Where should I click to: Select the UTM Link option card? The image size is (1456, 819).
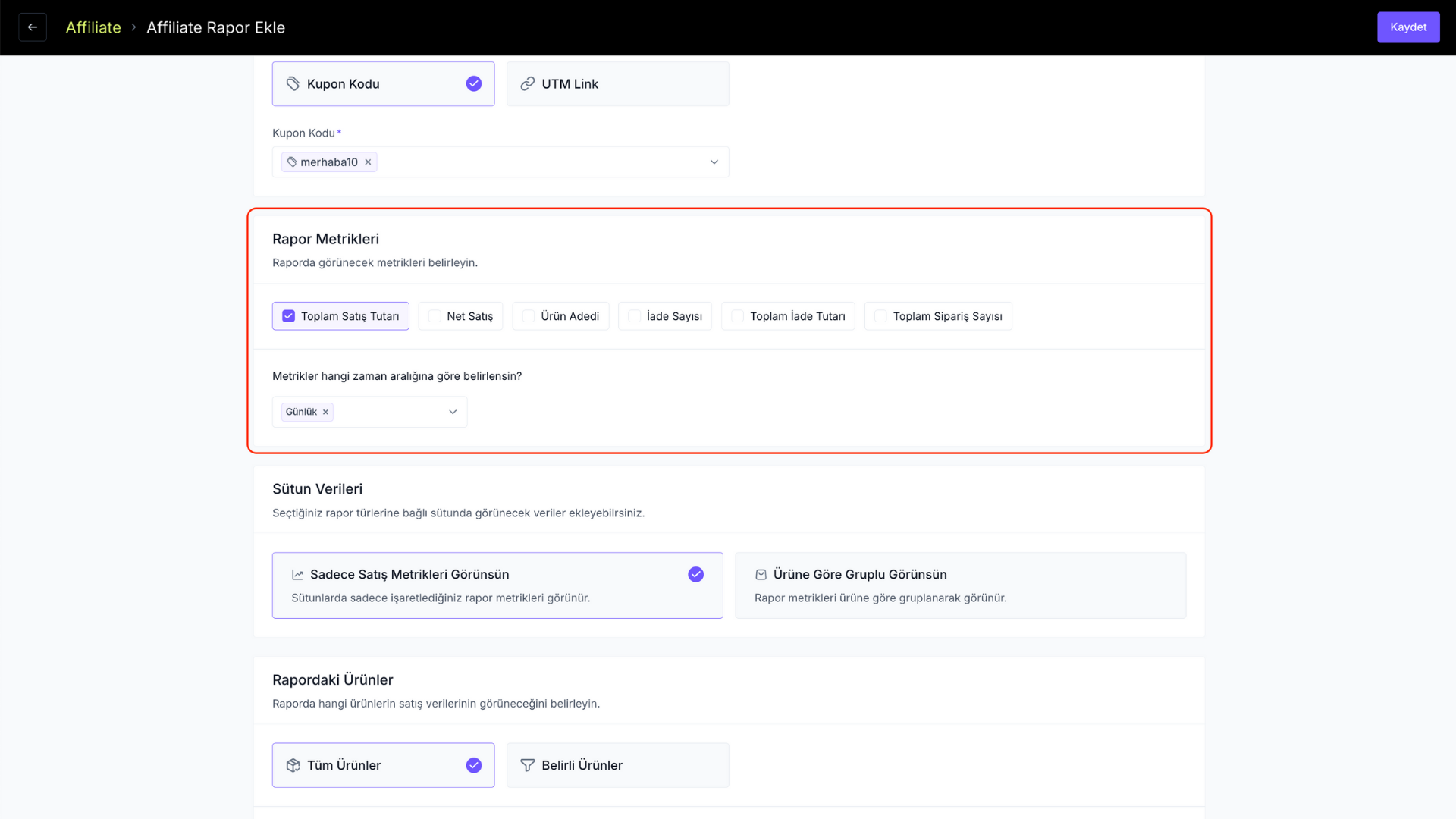617,84
